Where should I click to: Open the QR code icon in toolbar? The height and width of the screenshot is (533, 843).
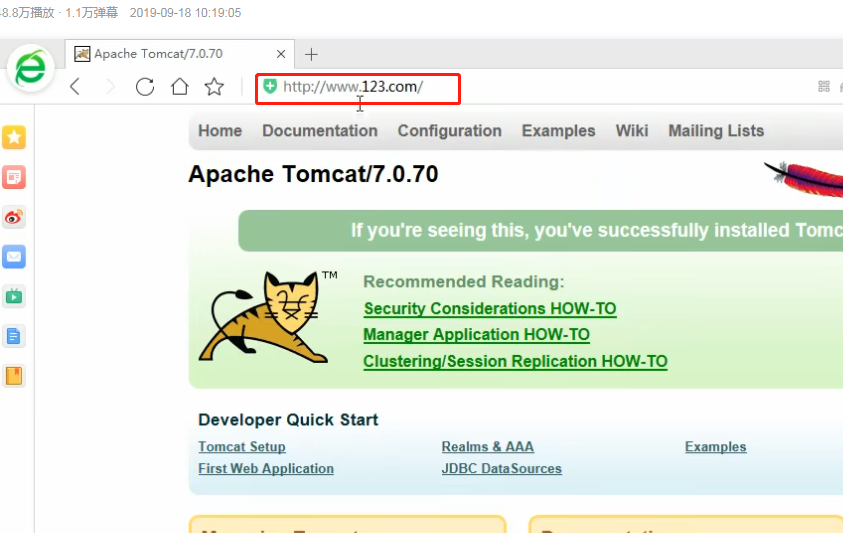tap(824, 87)
